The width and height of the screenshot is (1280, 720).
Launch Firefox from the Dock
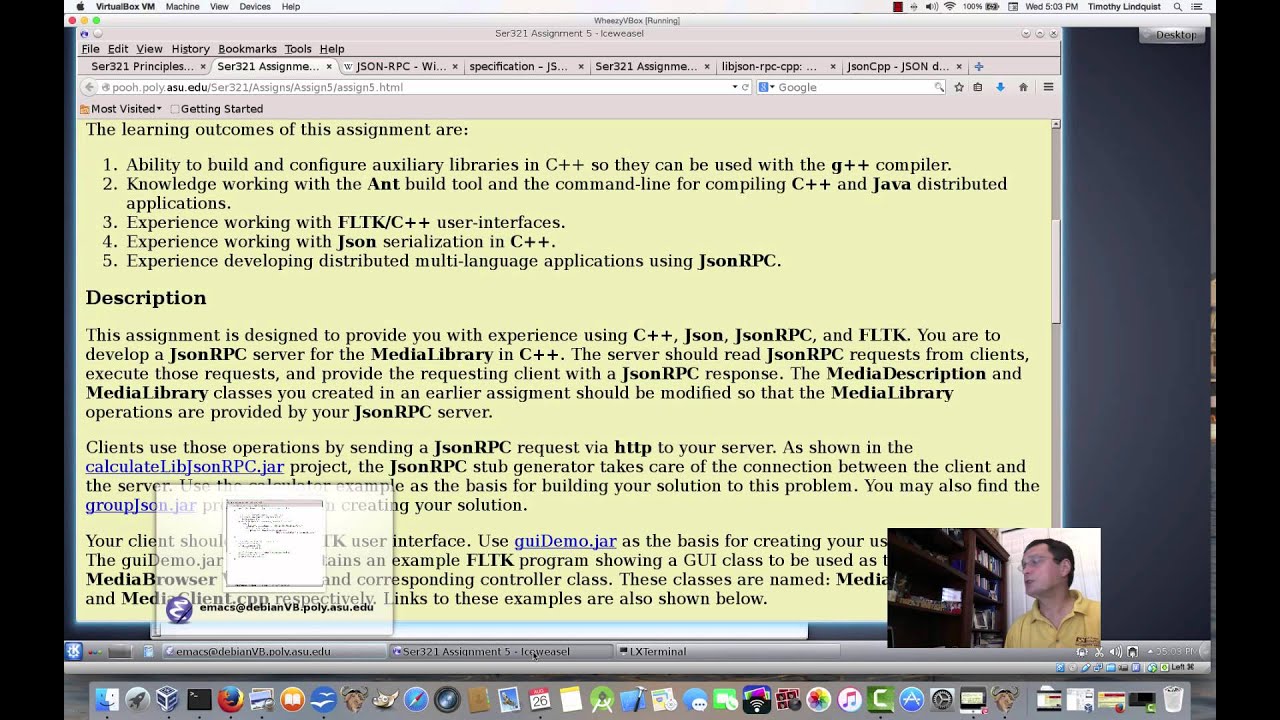[x=230, y=700]
